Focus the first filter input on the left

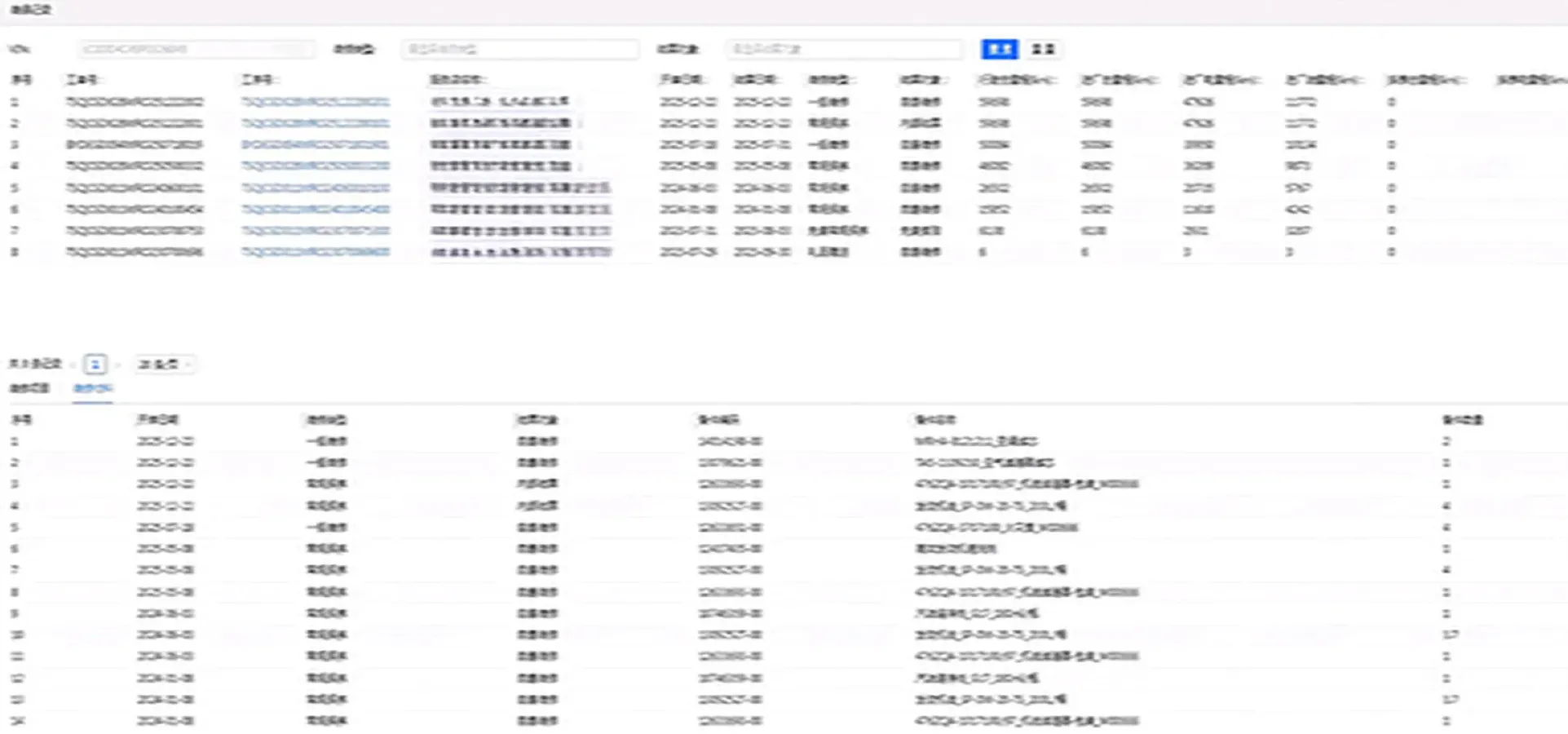click(x=196, y=49)
